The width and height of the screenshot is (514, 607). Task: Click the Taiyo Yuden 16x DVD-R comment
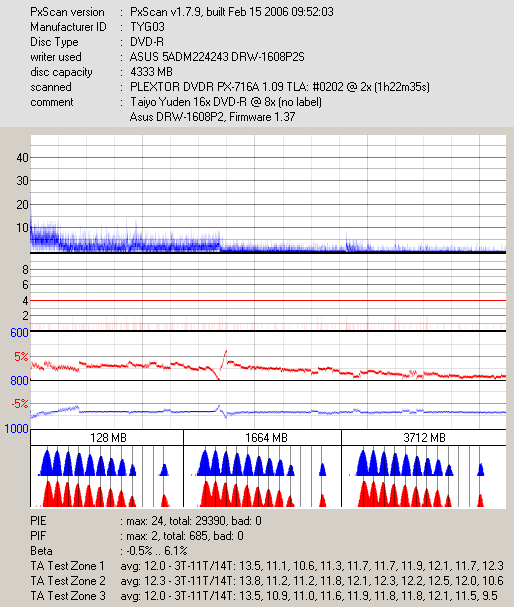tap(226, 102)
